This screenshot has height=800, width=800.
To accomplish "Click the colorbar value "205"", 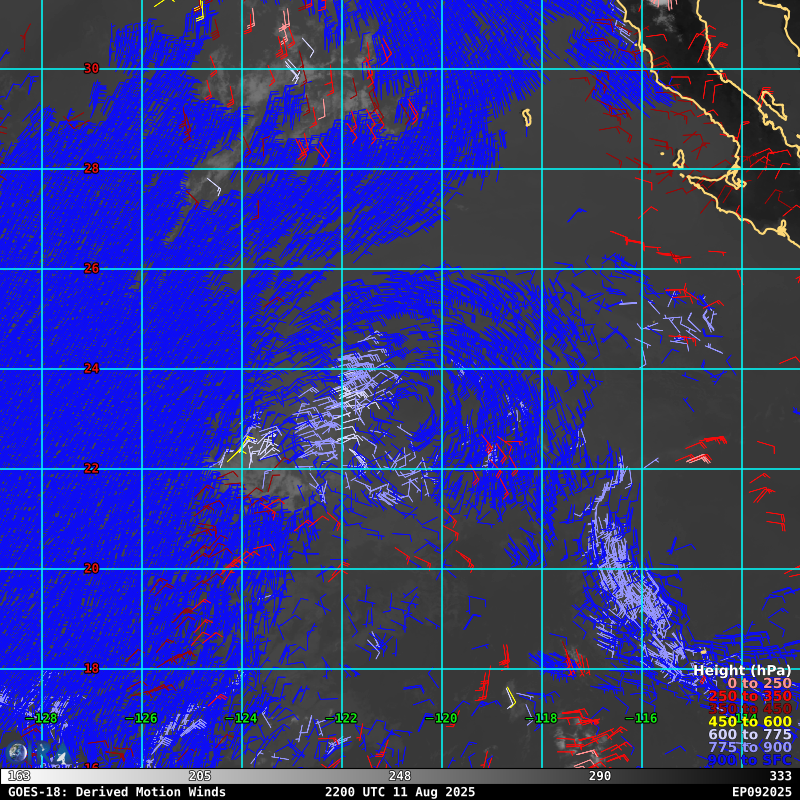I will (200, 776).
